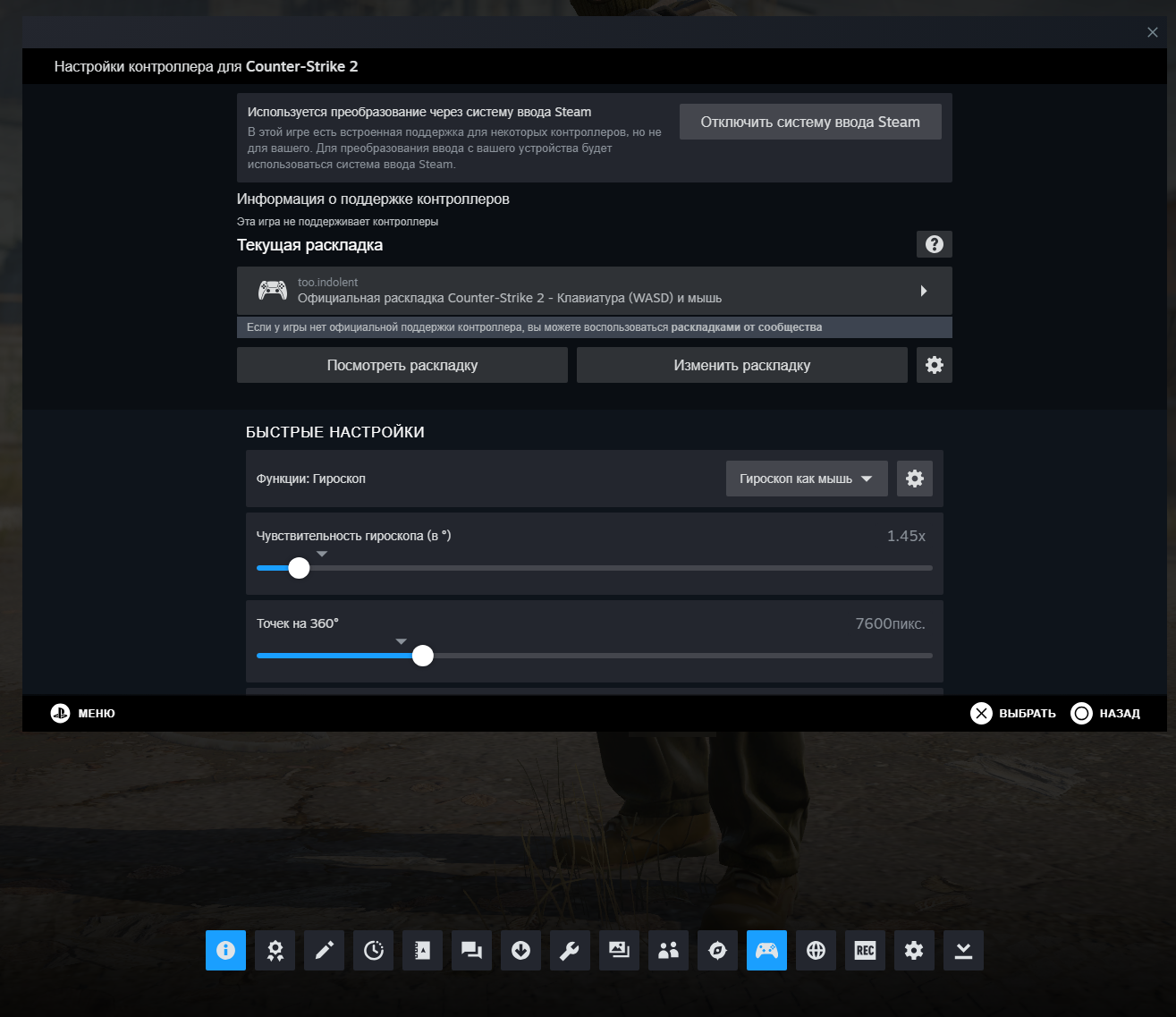Click the Изменить раскладку button
1176x1017 pixels.
coord(742,365)
